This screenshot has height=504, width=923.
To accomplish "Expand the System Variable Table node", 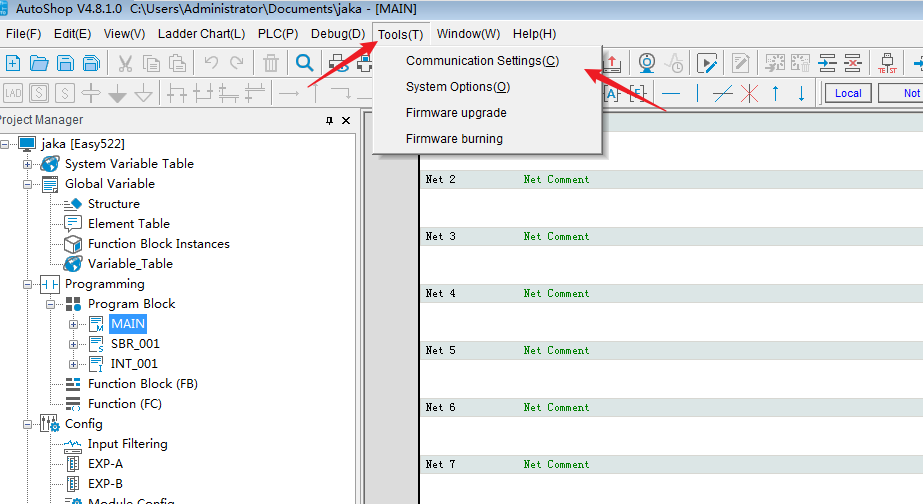I will pyautogui.click(x=28, y=164).
